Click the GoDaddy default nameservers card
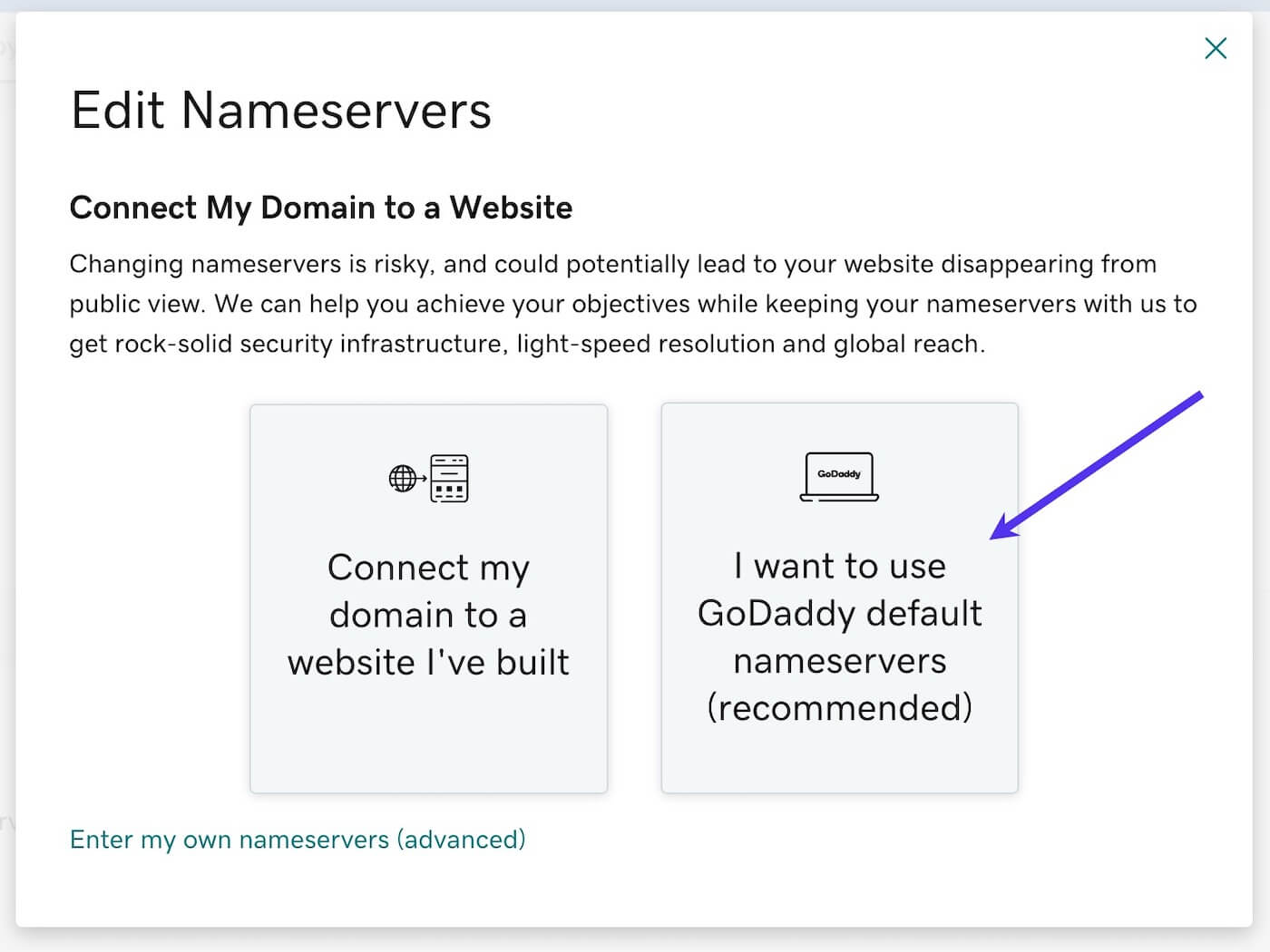 [x=839, y=598]
